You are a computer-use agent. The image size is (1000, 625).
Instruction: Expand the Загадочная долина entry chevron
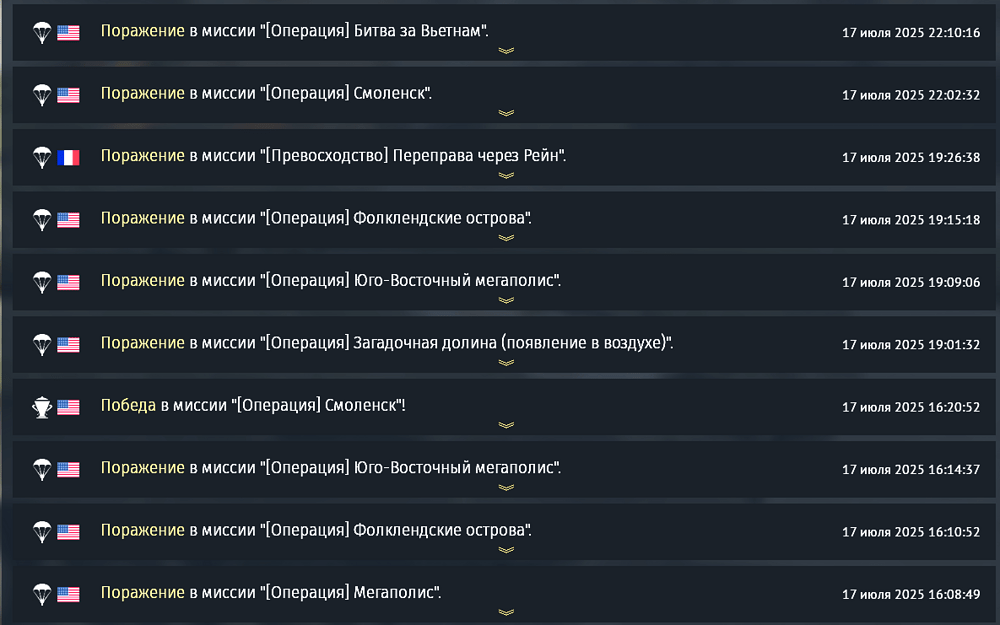(x=506, y=363)
